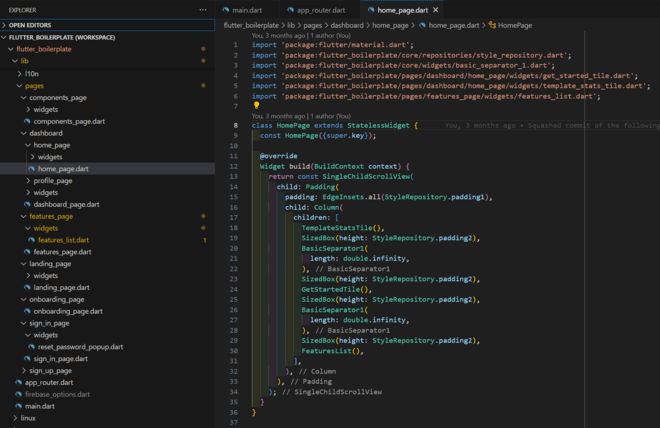Select the home_page.dart editor tab

tap(402, 10)
